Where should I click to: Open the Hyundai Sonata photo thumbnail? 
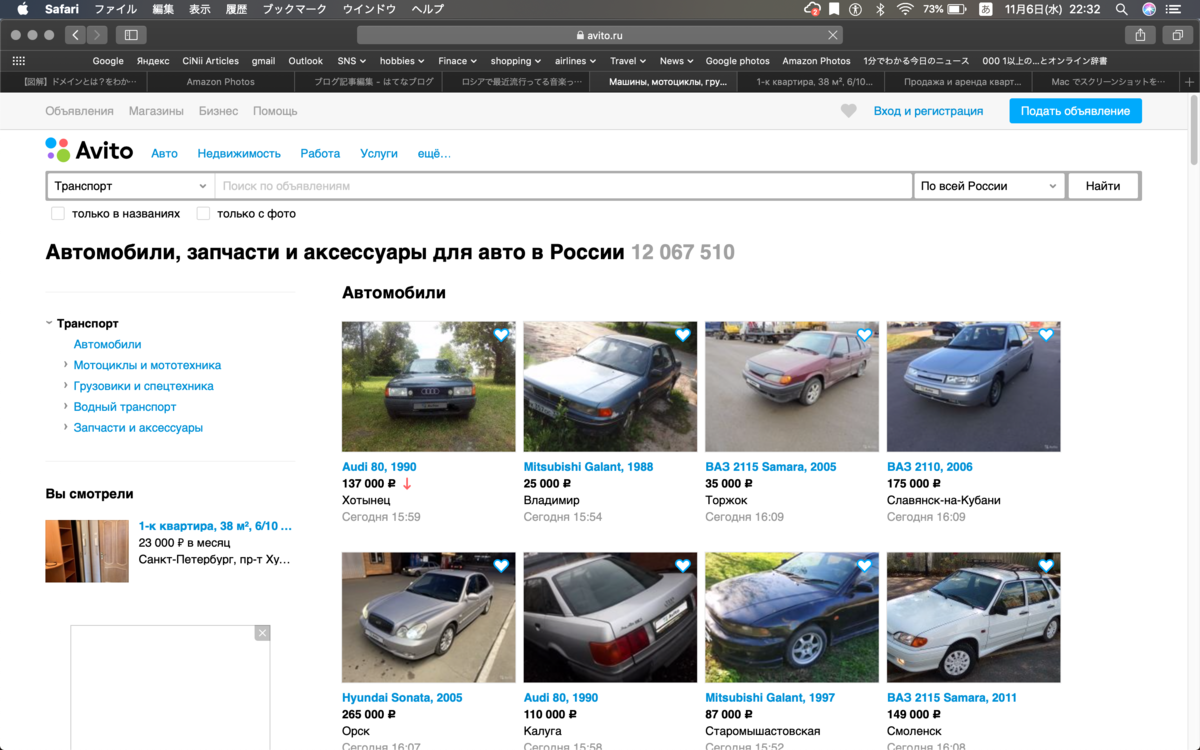click(429, 618)
